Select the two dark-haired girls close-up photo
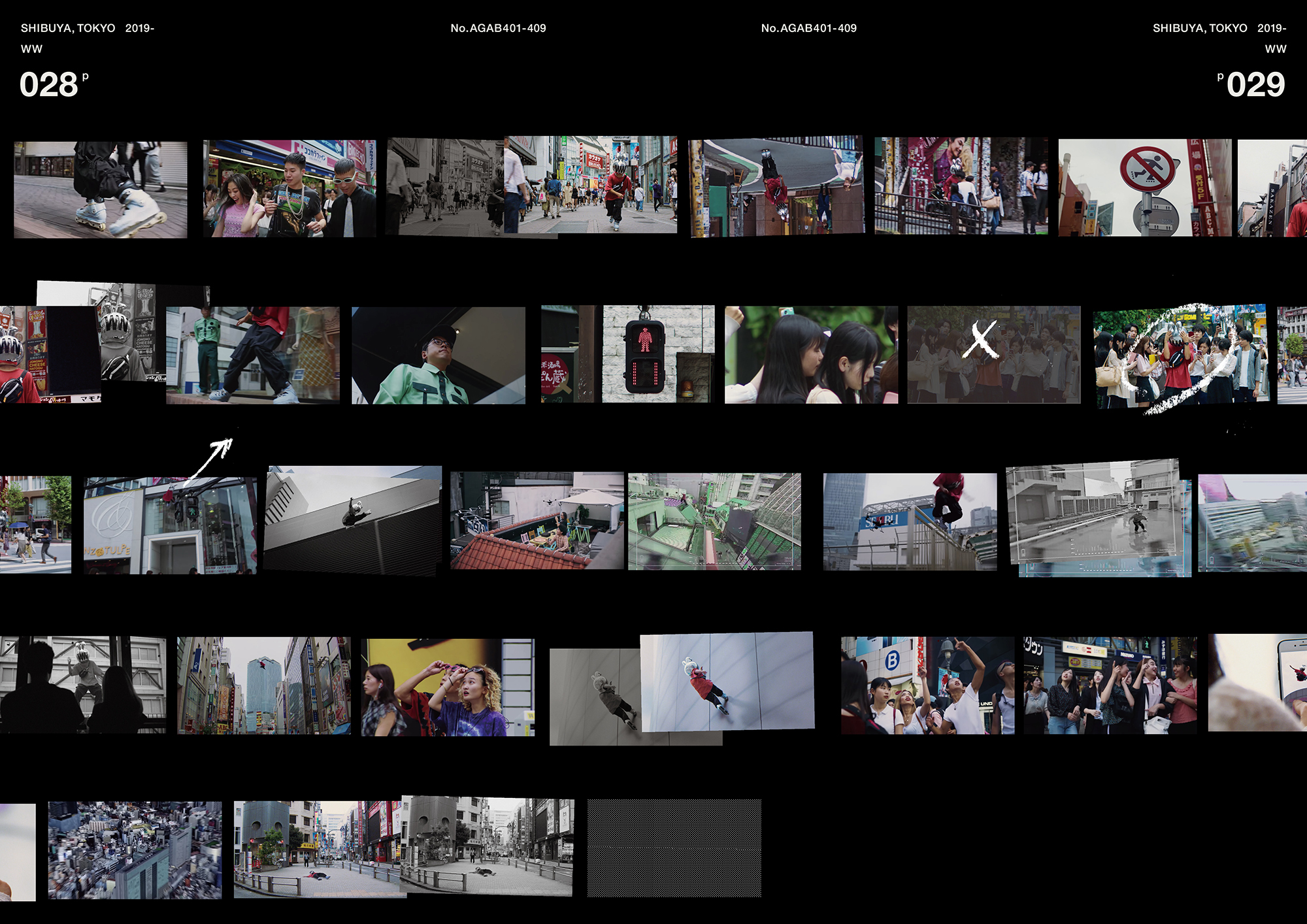The height and width of the screenshot is (924, 1307). [810, 355]
